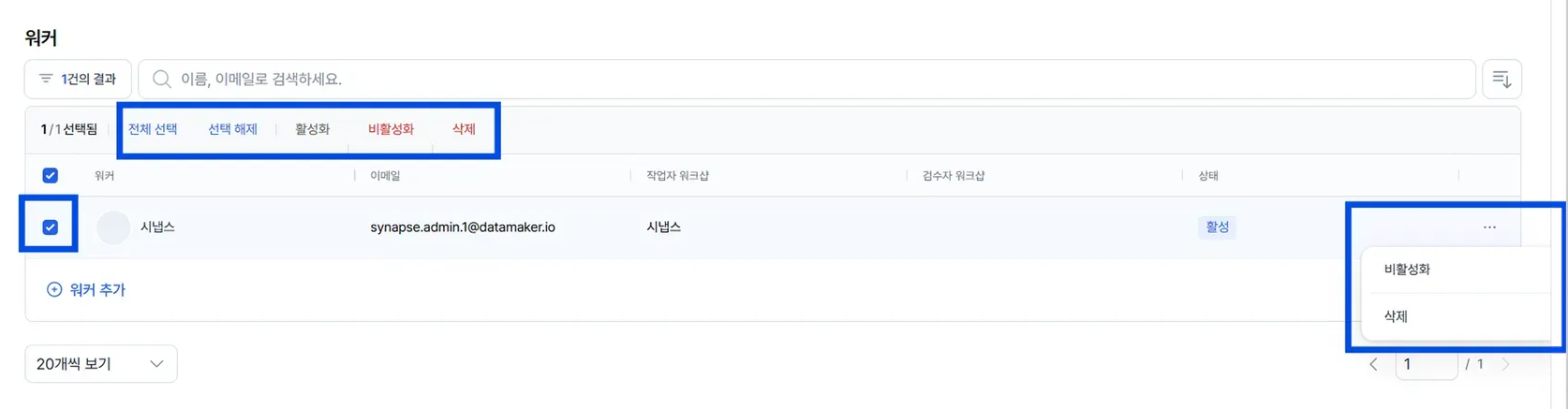This screenshot has width=1568, height=409.
Task: Click the filter icon next to 1건의 결과
Action: click(45, 79)
